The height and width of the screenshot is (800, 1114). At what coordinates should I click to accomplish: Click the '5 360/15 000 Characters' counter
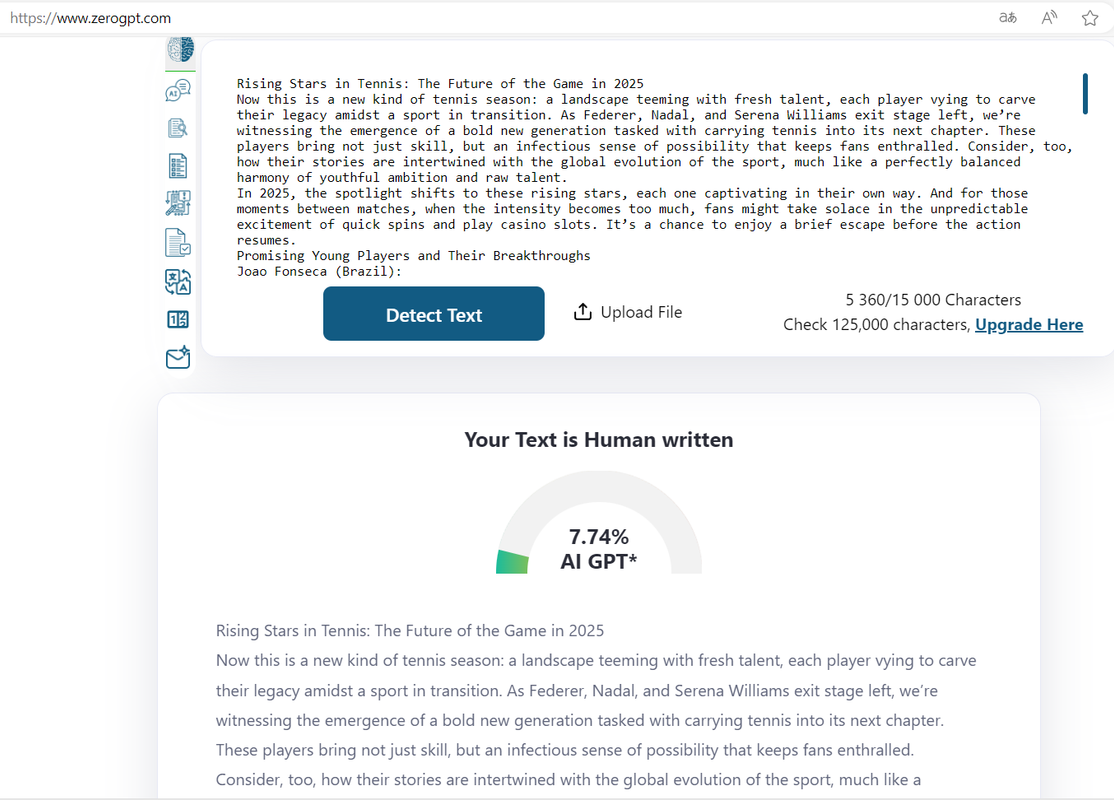[933, 300]
